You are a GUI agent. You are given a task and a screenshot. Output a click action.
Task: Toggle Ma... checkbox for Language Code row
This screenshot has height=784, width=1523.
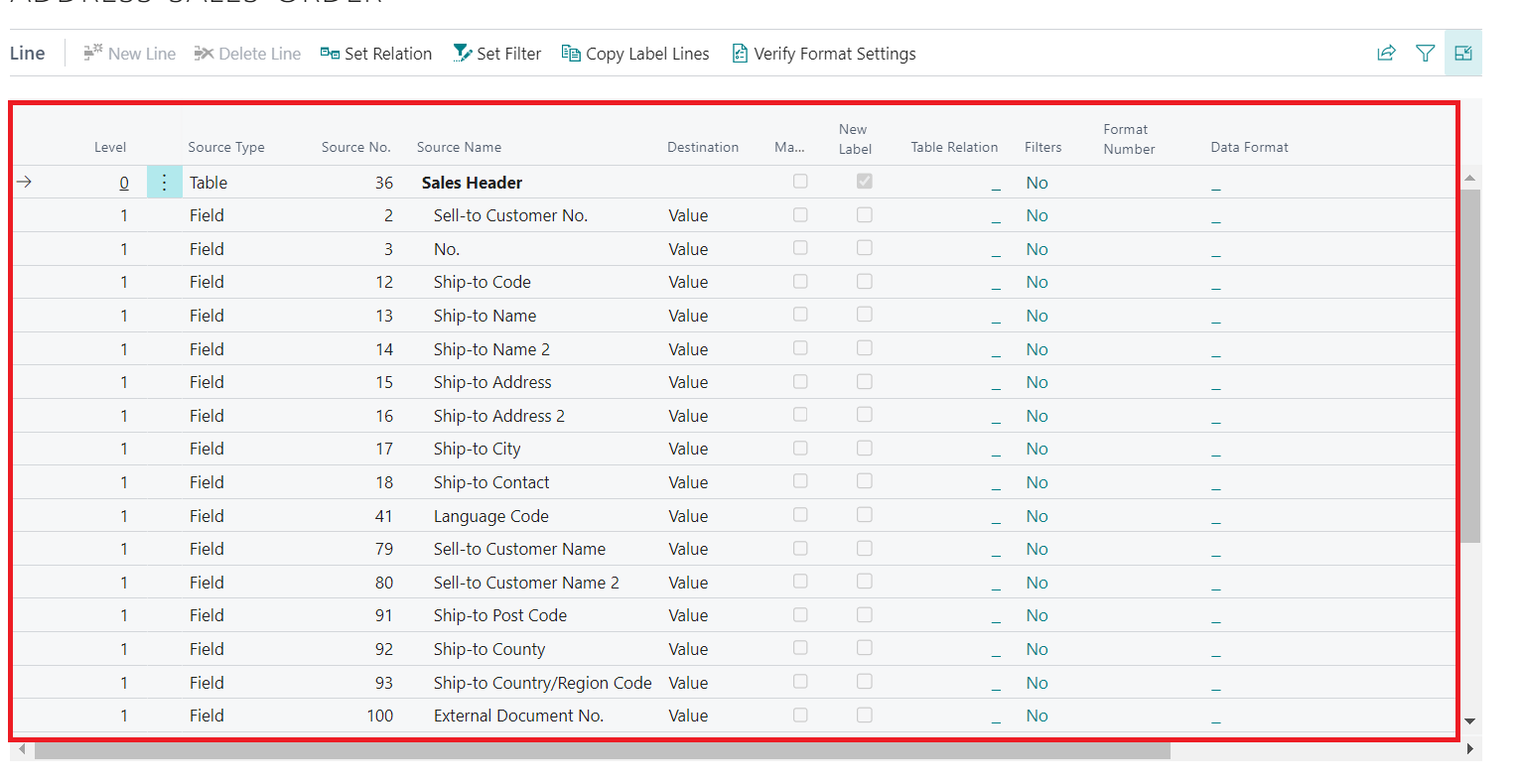pos(800,515)
